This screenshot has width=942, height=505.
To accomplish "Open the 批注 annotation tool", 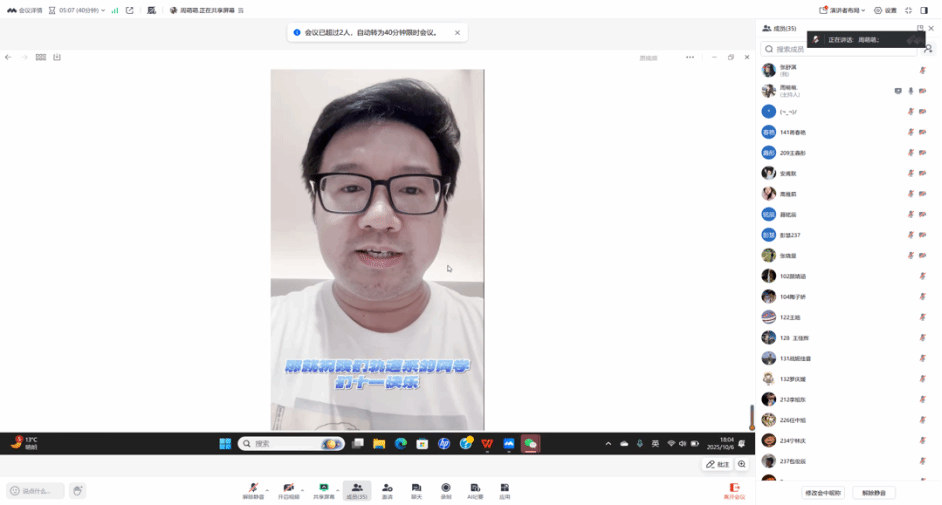I will coord(717,464).
